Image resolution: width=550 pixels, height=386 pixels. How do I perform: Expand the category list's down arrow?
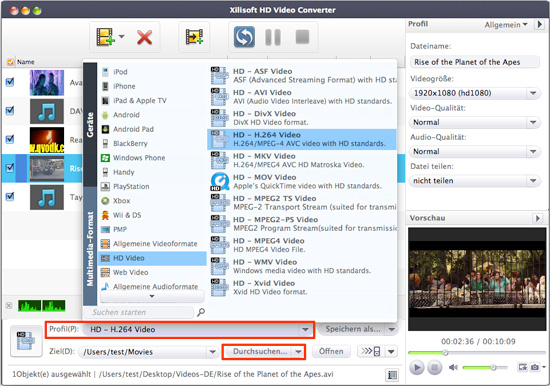[x=152, y=297]
